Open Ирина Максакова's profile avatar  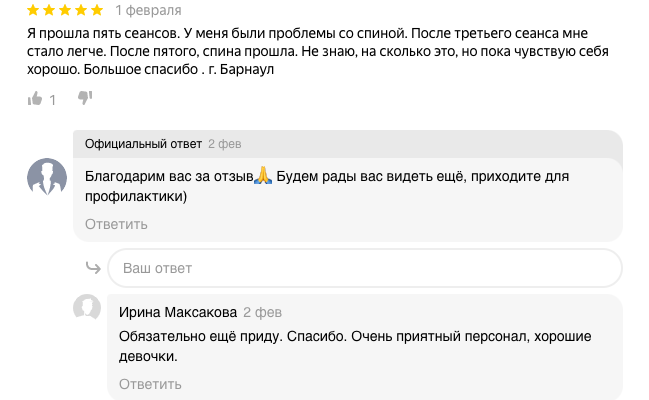[x=88, y=308]
